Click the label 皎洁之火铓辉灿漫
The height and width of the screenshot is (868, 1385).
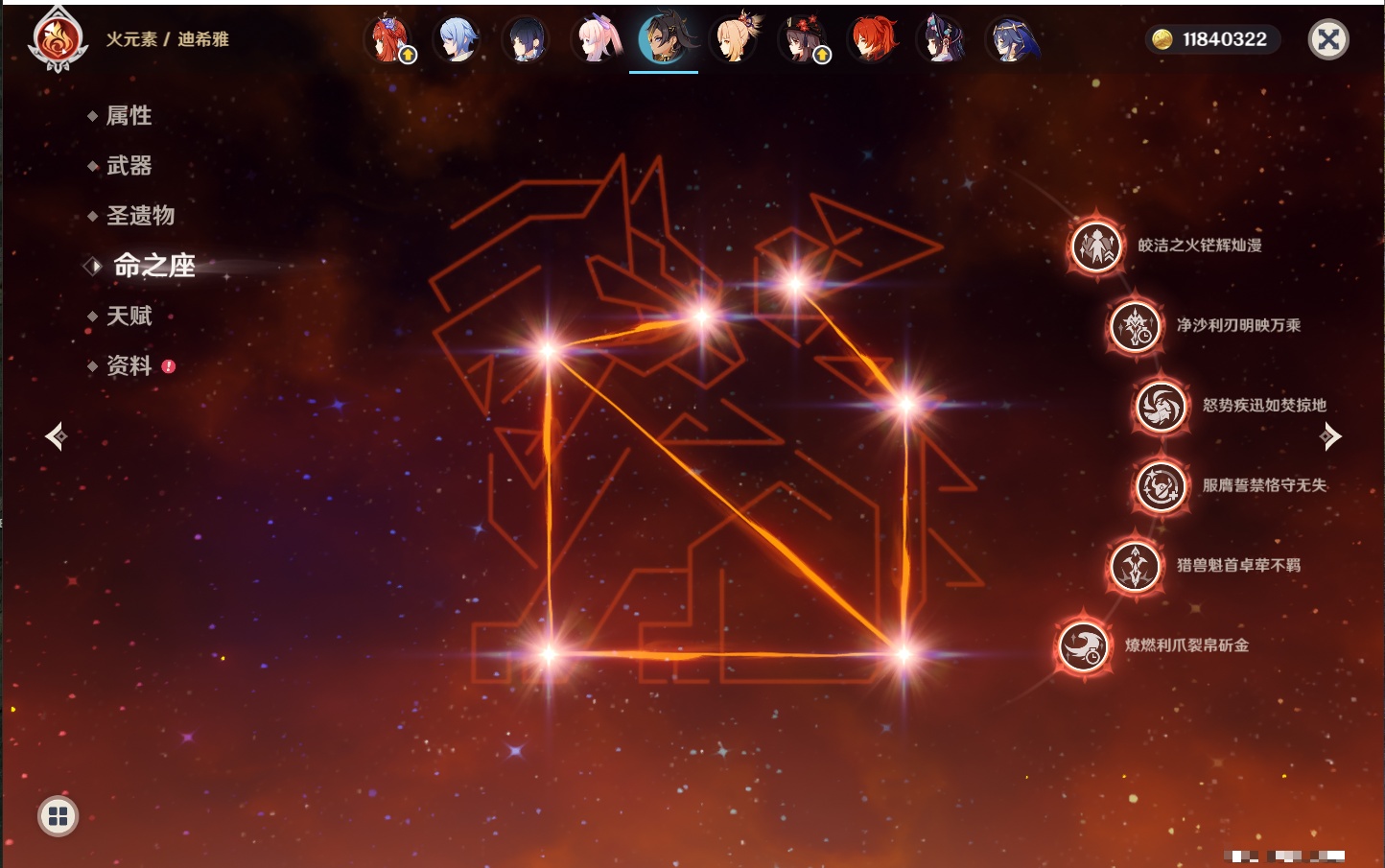(1200, 246)
